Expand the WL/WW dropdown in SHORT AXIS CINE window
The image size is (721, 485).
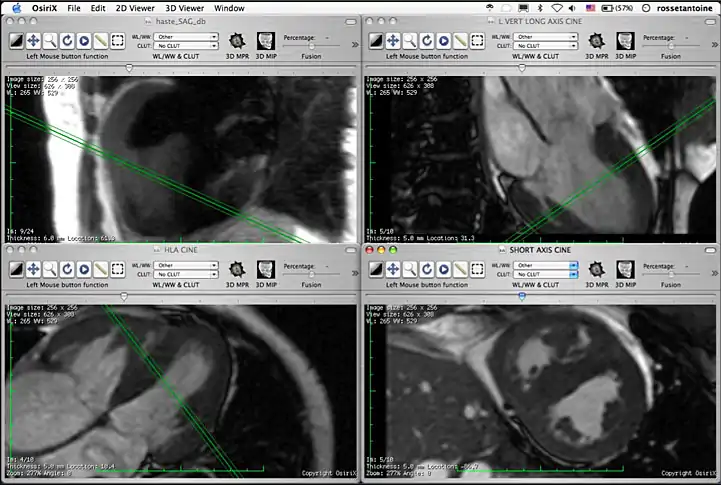(546, 264)
